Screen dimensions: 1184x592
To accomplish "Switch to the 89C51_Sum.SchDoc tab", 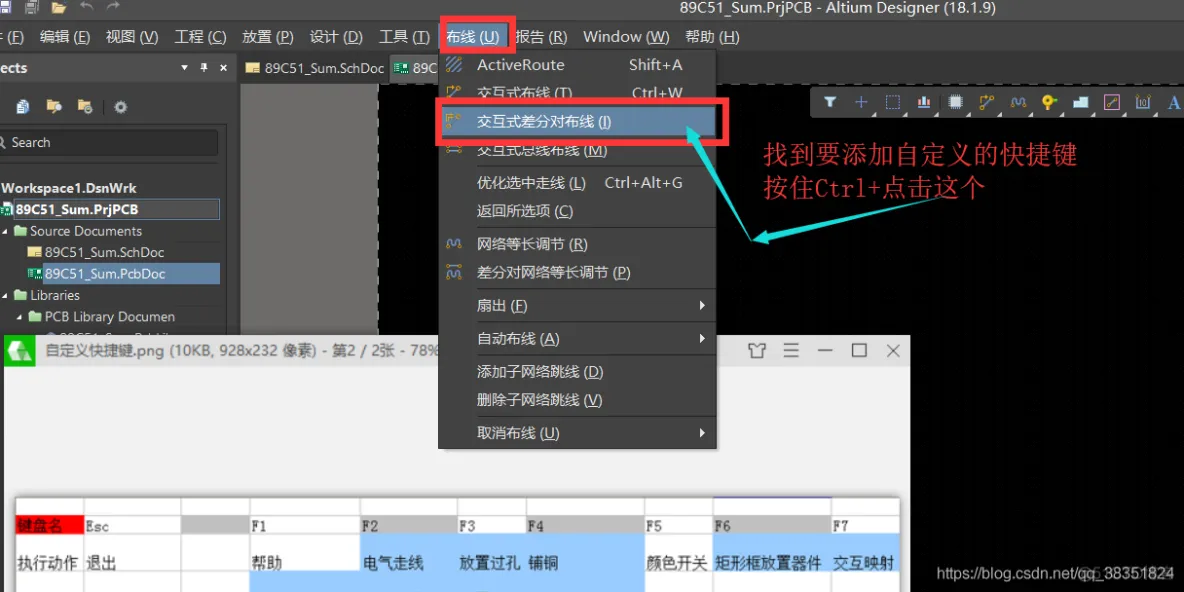I will (x=315, y=68).
